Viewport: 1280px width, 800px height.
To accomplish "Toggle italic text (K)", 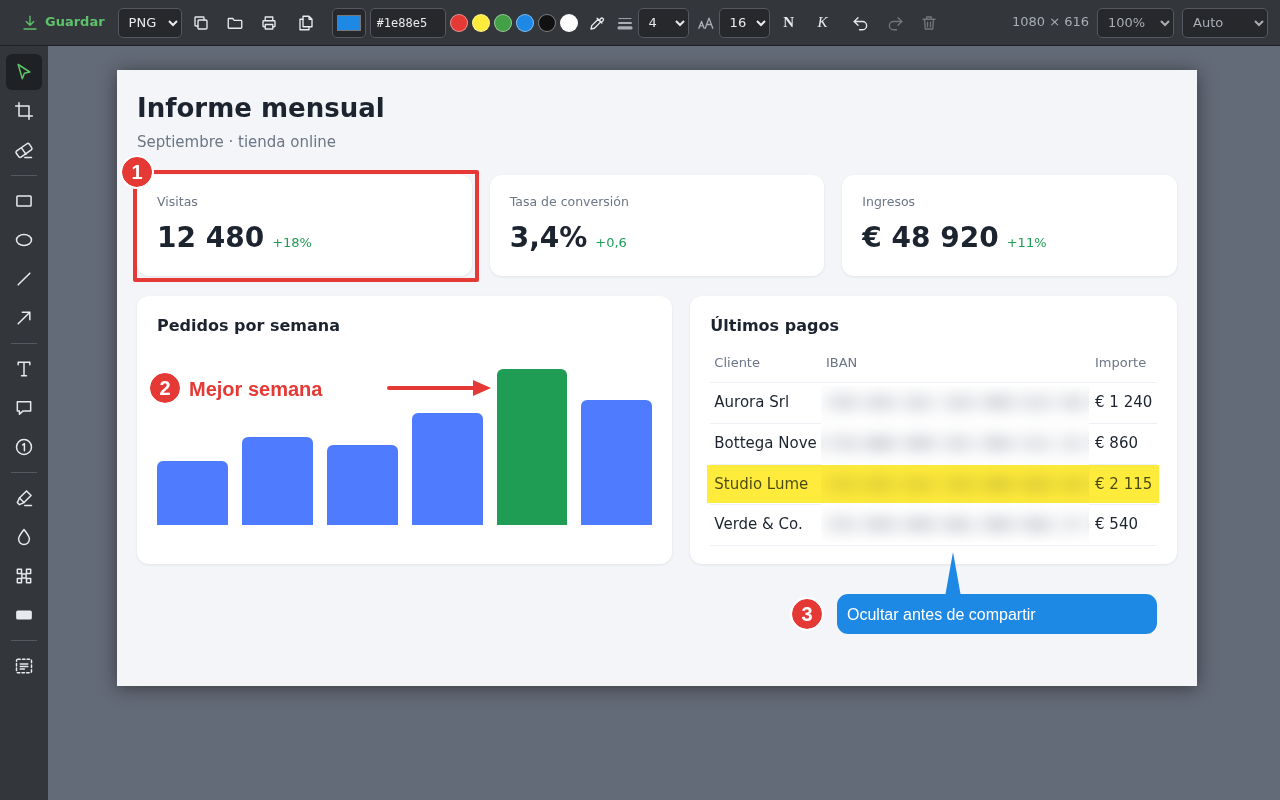I will 822,23.
